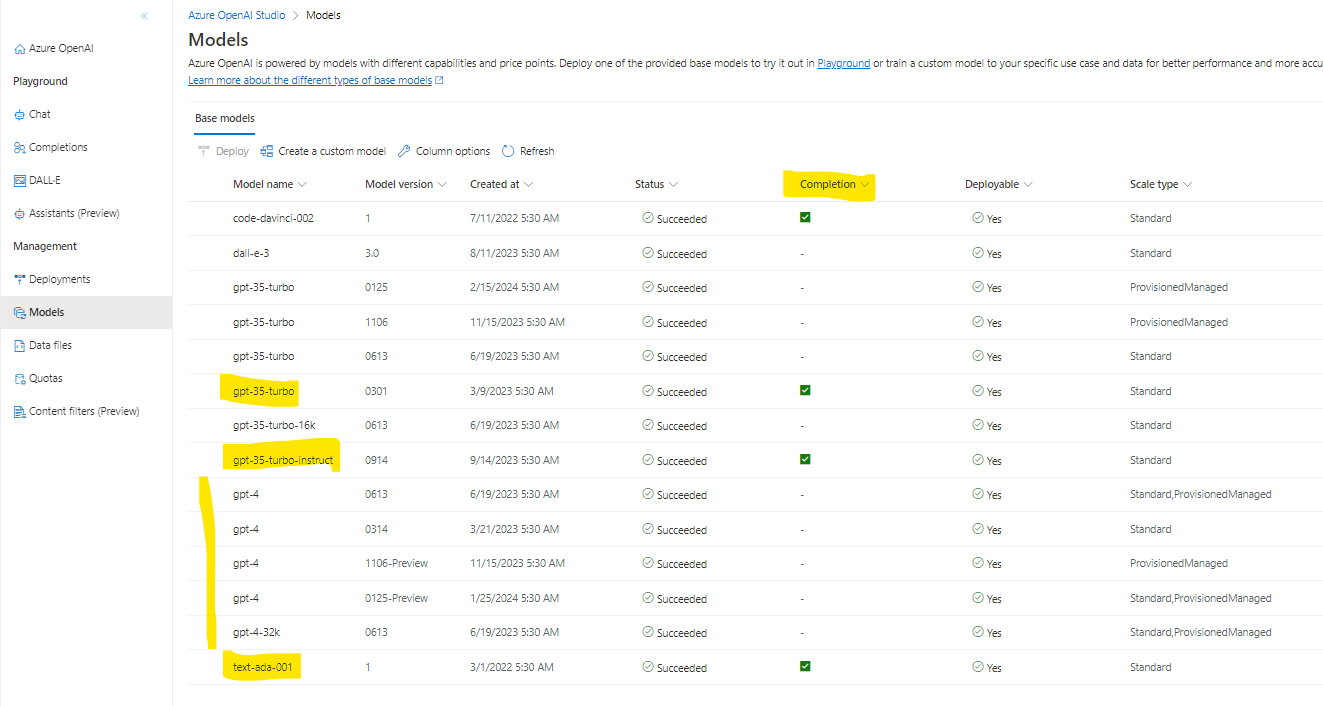
Task: Go to Azure OpenAI Studio breadcrumb
Action: point(236,15)
